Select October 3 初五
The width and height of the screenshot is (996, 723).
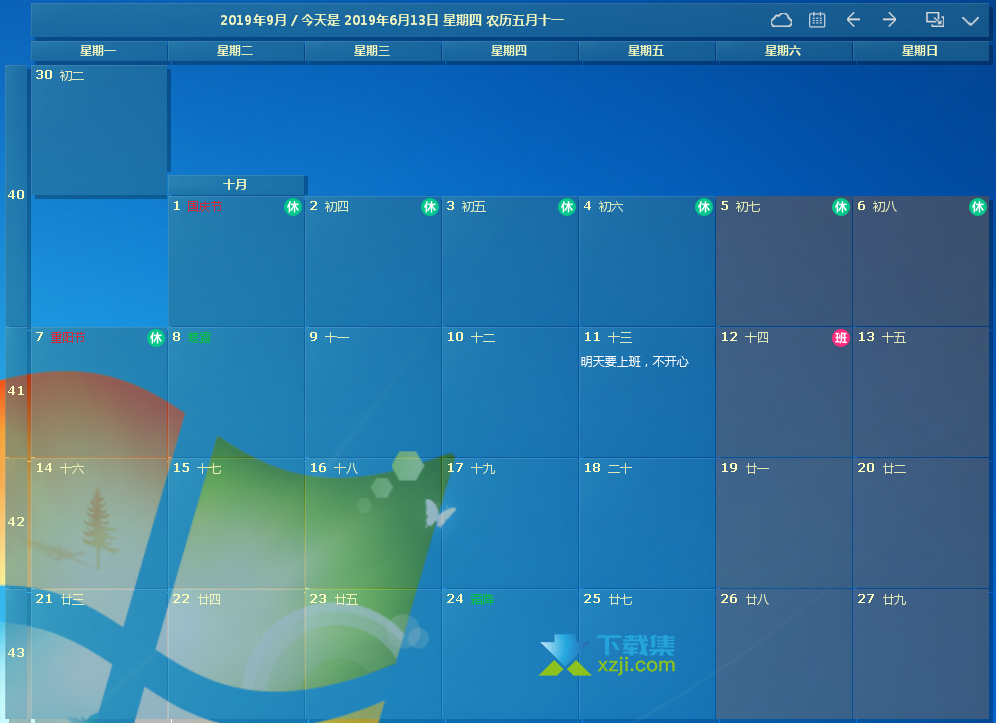tap(510, 261)
